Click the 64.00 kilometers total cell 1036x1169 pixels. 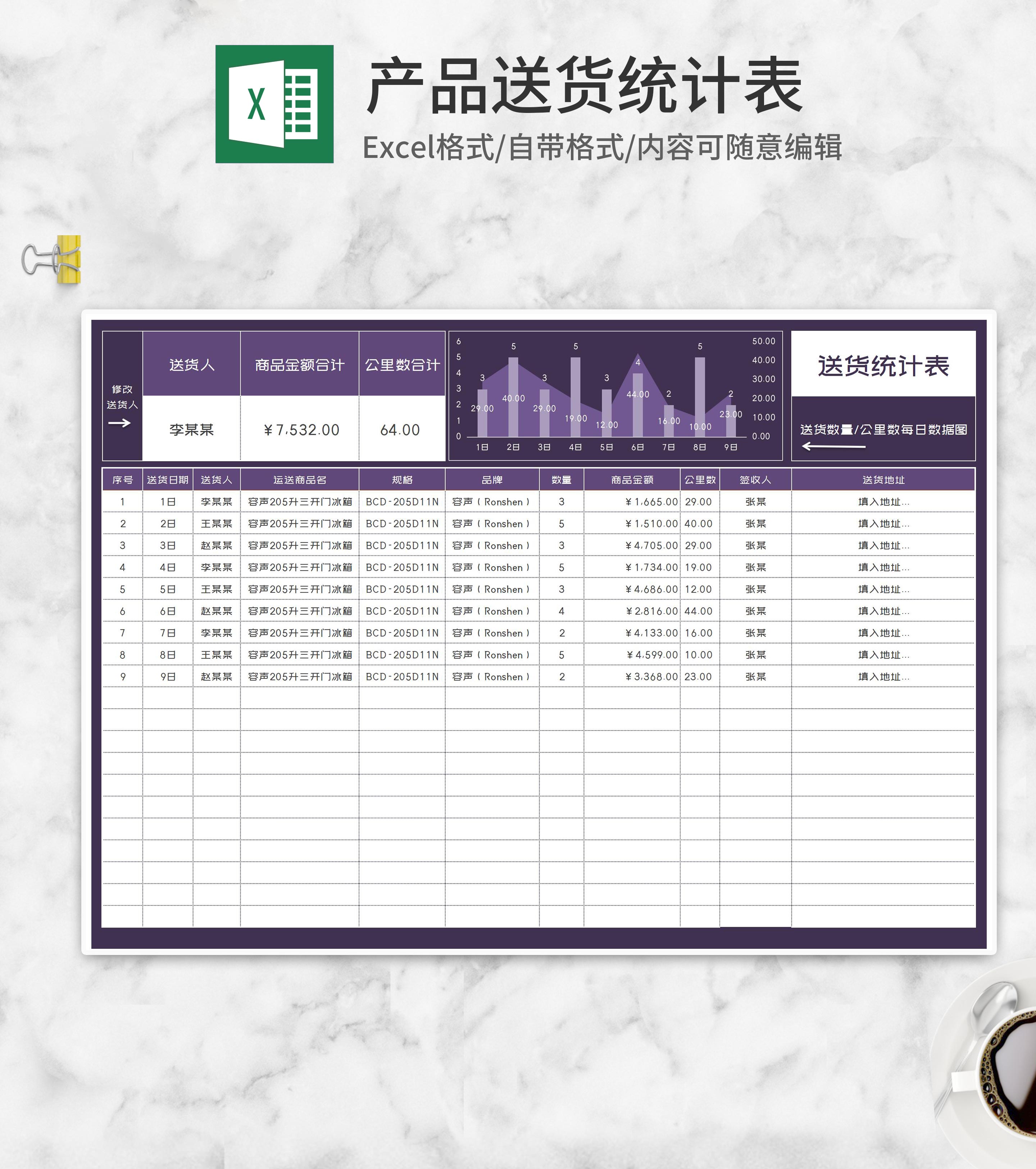click(x=400, y=429)
